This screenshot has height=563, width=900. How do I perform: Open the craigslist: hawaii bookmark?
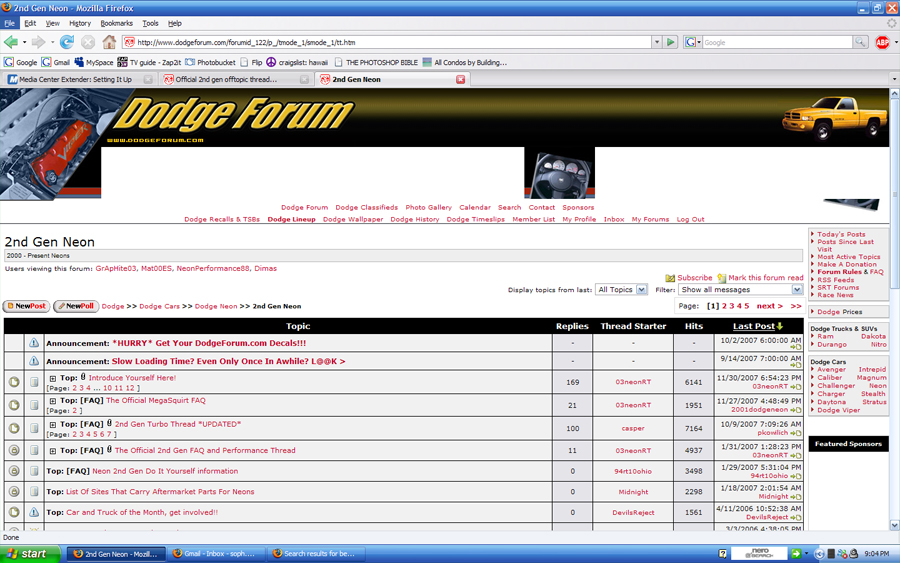tap(297, 63)
